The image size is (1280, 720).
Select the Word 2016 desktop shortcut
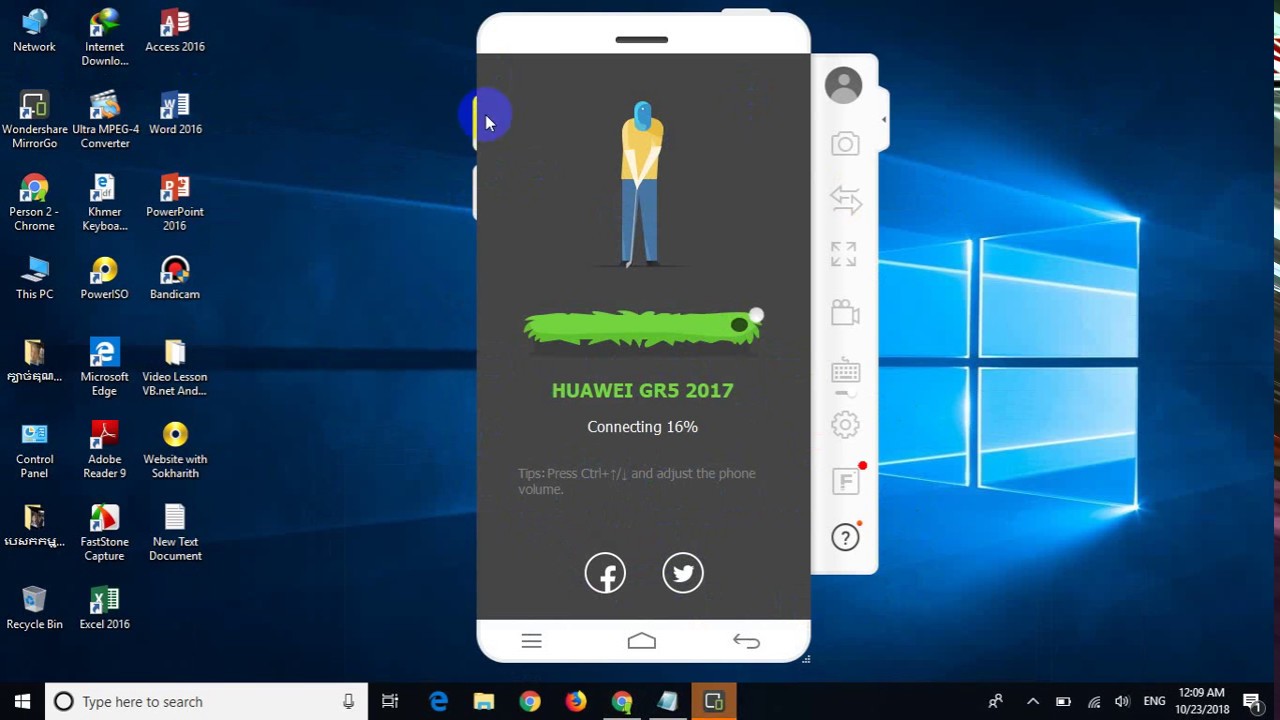point(175,113)
